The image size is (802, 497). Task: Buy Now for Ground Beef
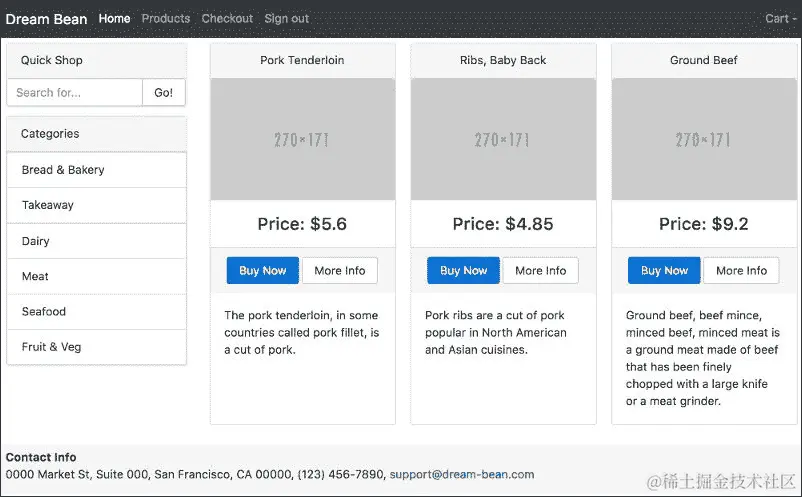(664, 270)
